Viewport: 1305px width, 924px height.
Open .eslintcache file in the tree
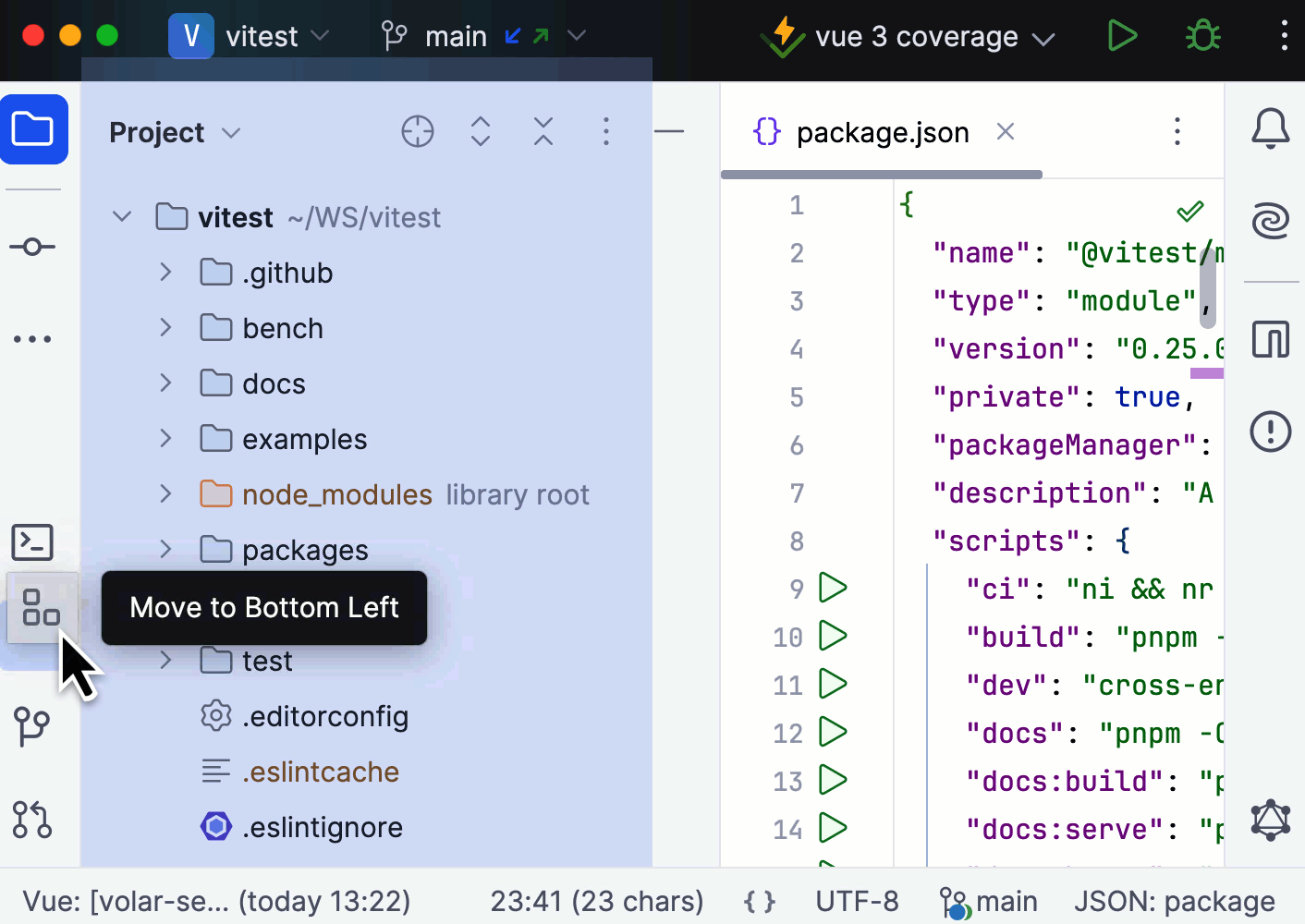point(320,772)
